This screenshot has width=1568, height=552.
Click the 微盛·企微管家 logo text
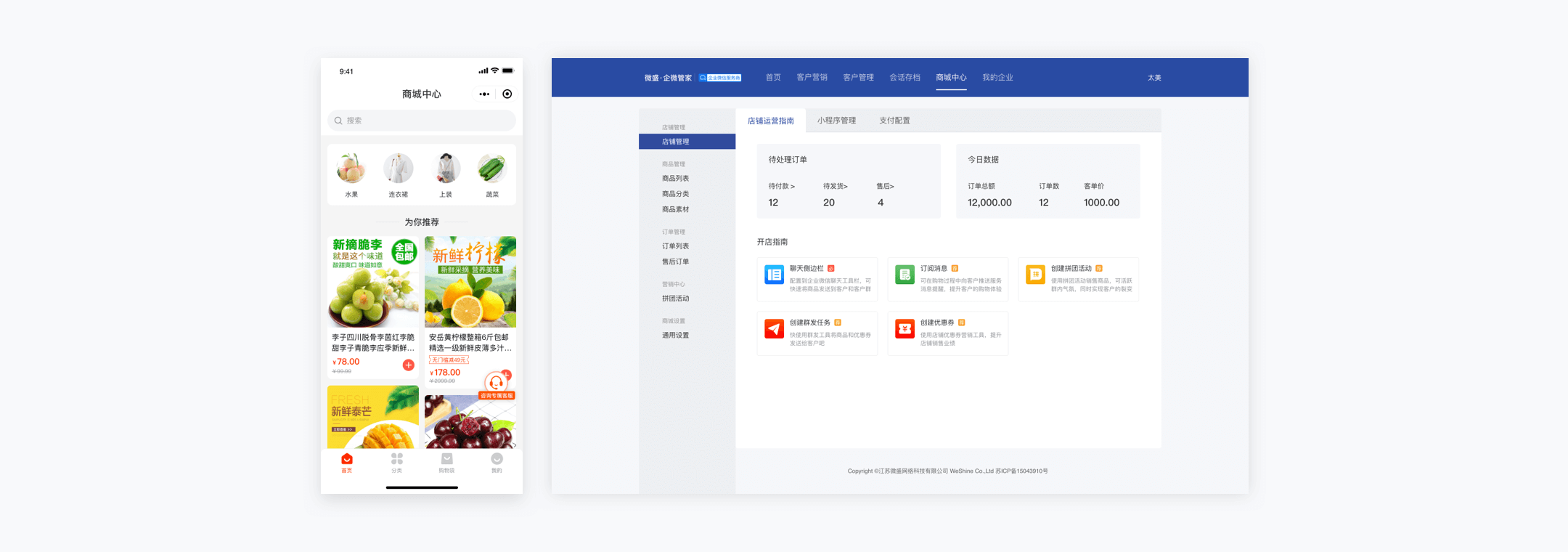[668, 78]
